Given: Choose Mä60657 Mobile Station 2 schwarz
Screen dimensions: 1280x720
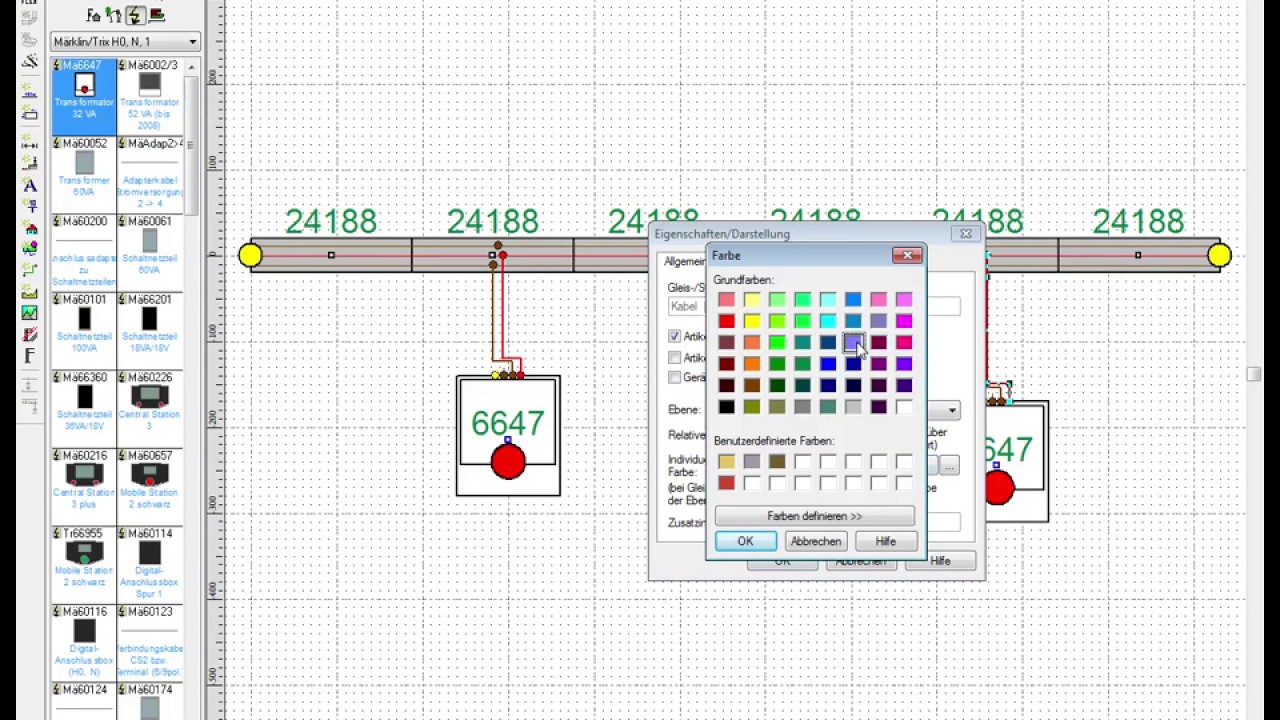Looking at the screenshot, I should point(150,487).
